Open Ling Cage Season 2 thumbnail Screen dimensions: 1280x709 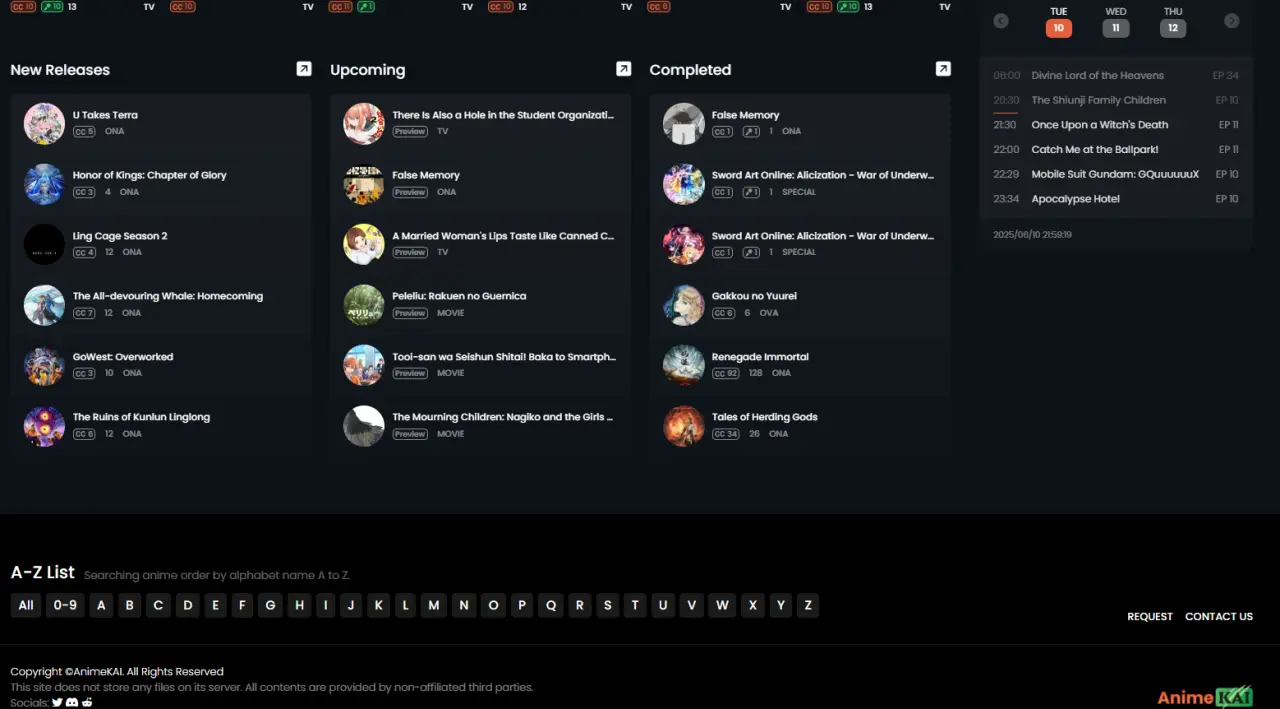click(44, 244)
